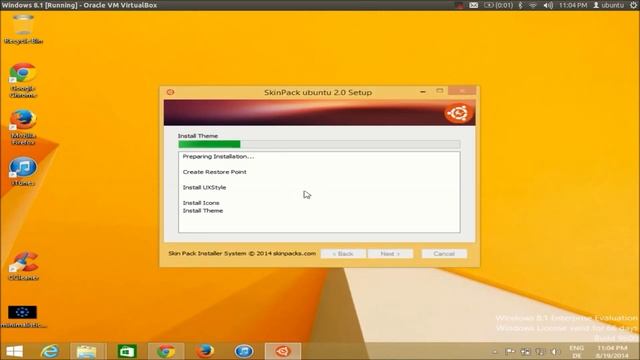Show hidden tray icons arrow
The width and height of the screenshot is (640, 360).
(495, 351)
